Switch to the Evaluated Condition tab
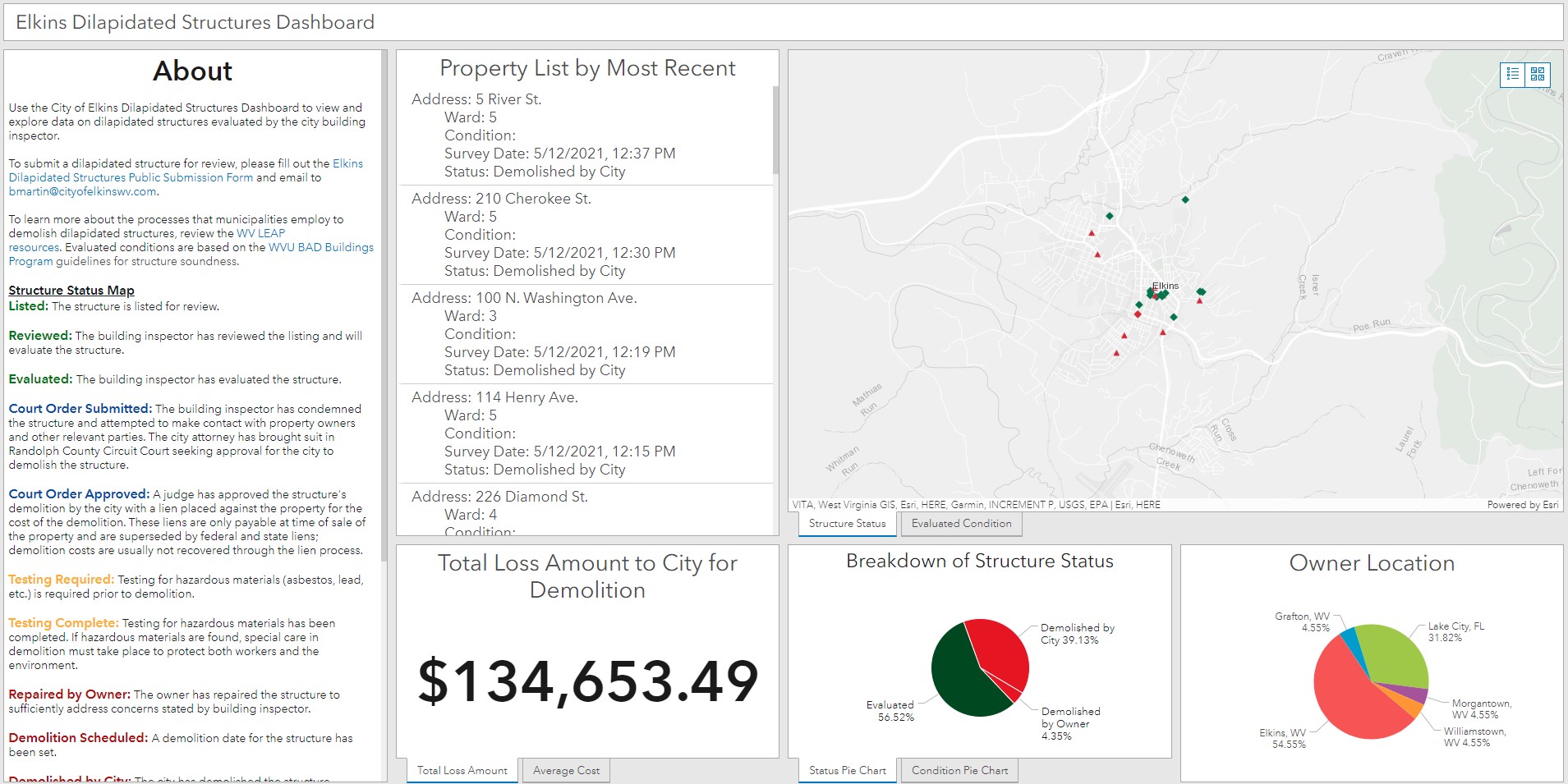This screenshot has height=784, width=1568. point(961,524)
